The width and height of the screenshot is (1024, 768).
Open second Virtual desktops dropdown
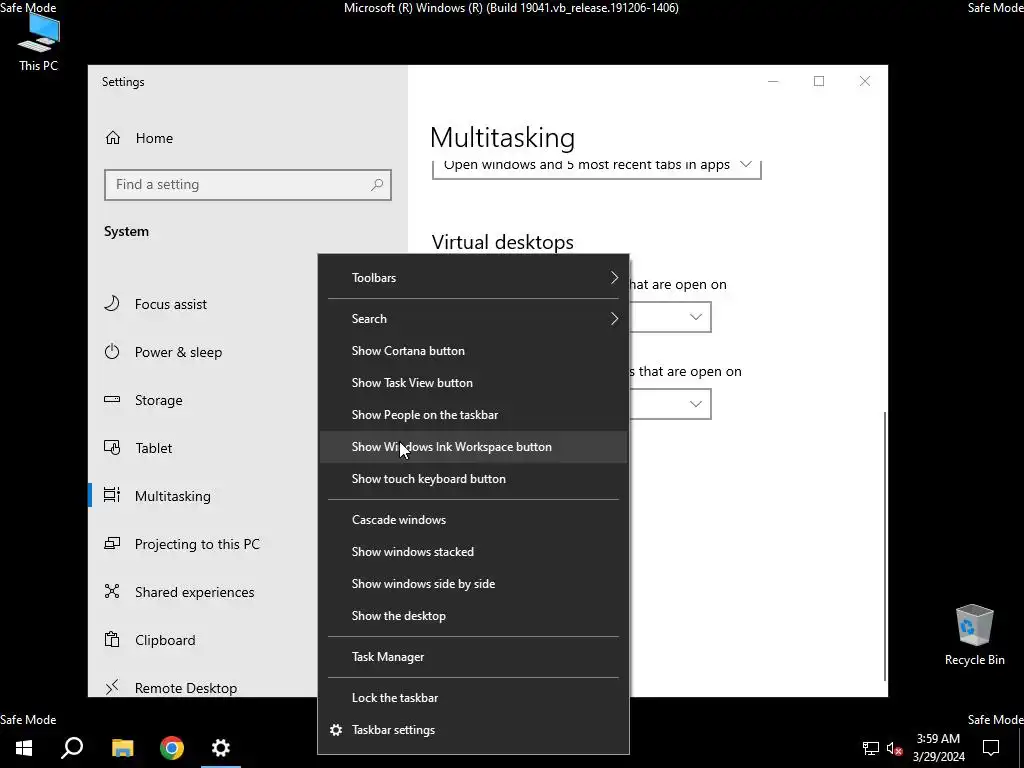pos(670,404)
